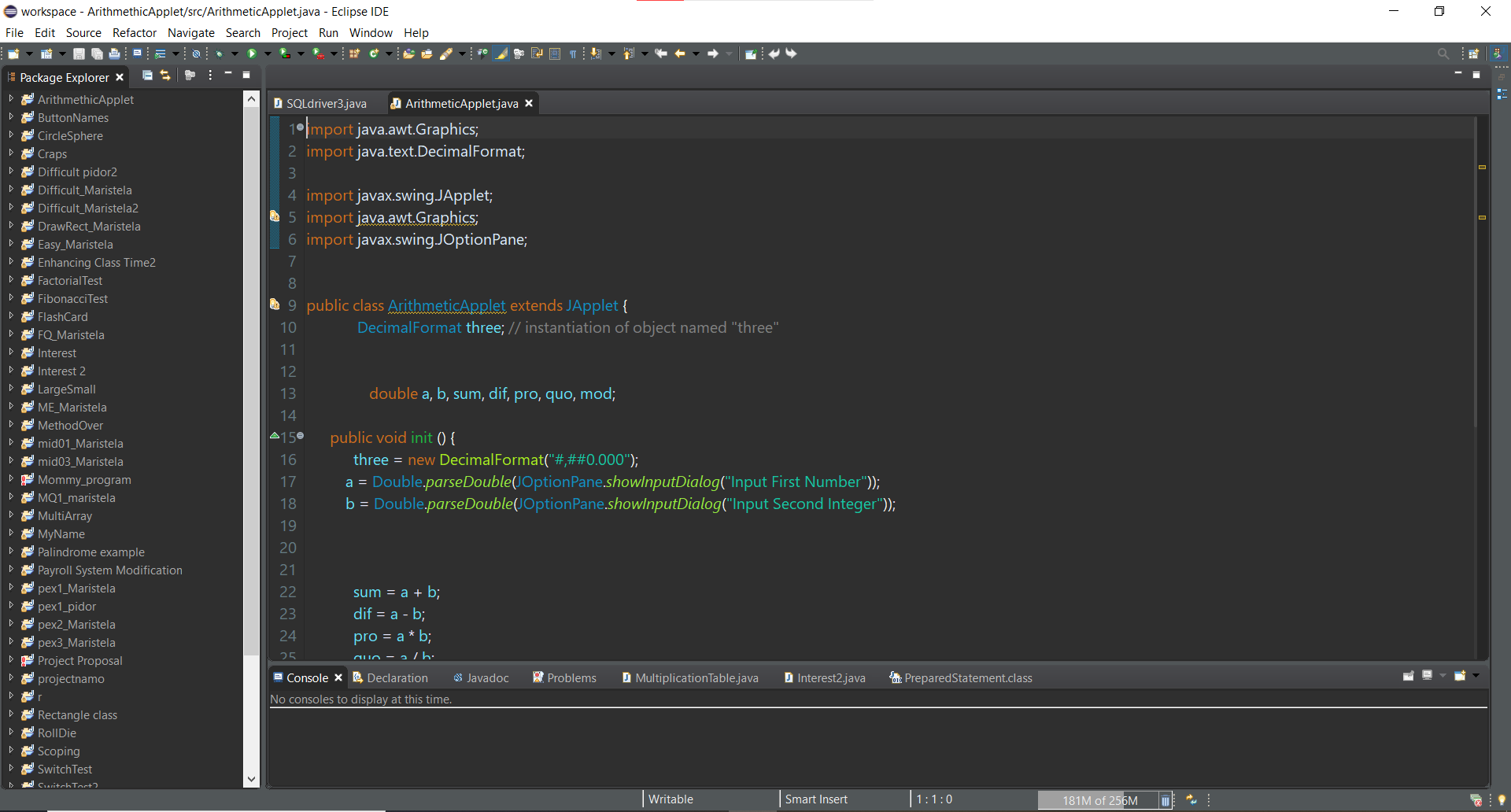Switch to the Javadoc tab

point(481,677)
